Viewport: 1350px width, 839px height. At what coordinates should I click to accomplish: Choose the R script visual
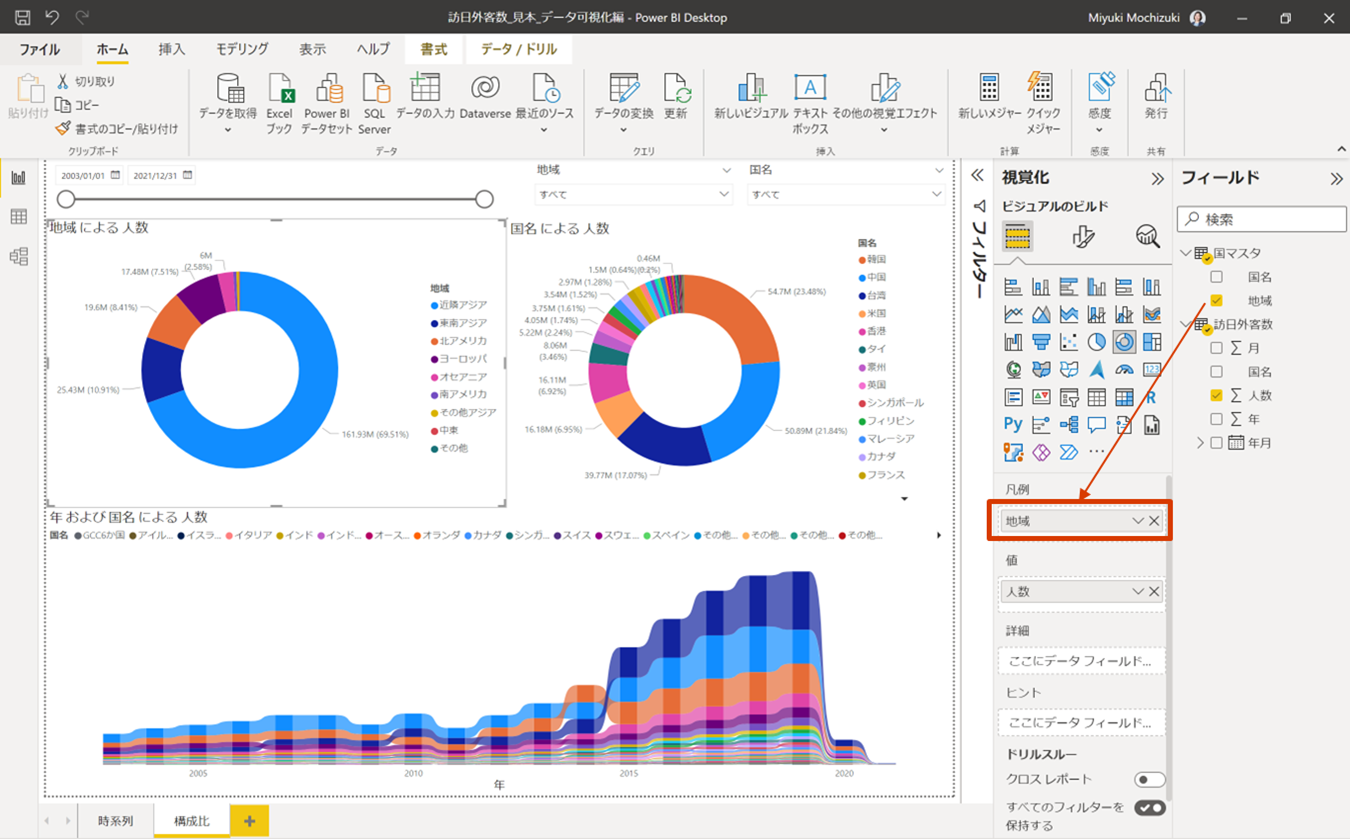click(1151, 397)
